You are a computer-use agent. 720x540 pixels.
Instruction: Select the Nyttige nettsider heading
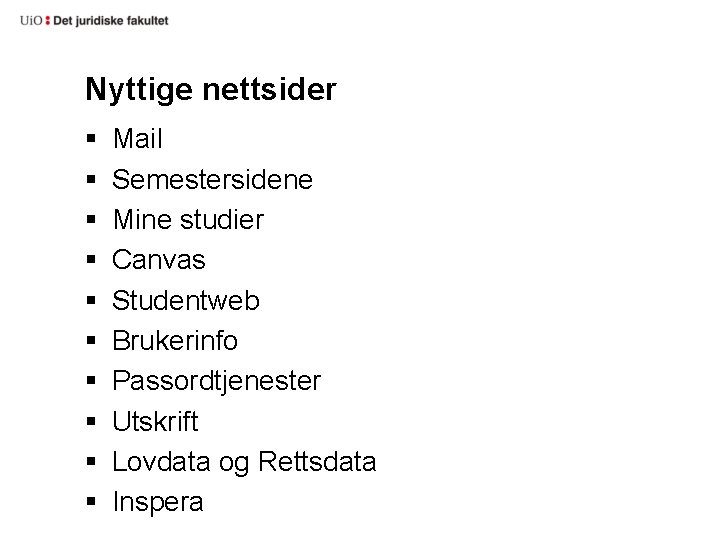click(210, 90)
